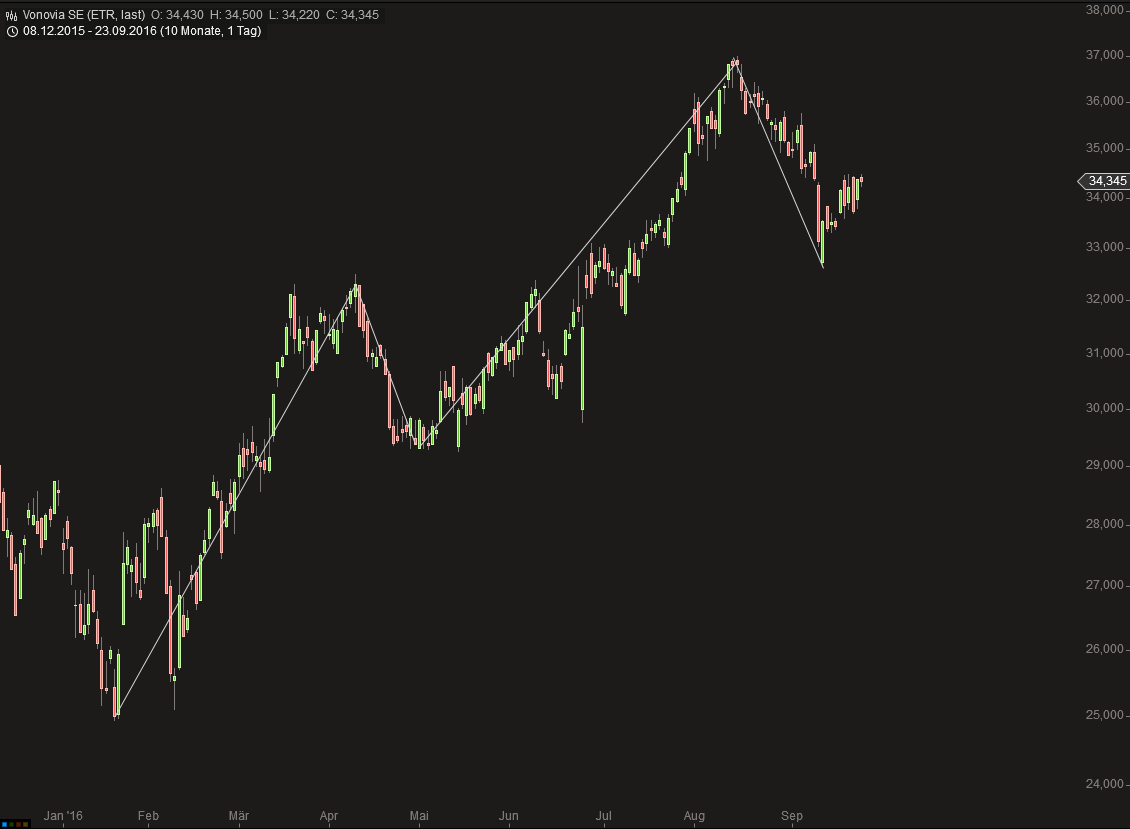Click the Feb time axis label

point(148,816)
